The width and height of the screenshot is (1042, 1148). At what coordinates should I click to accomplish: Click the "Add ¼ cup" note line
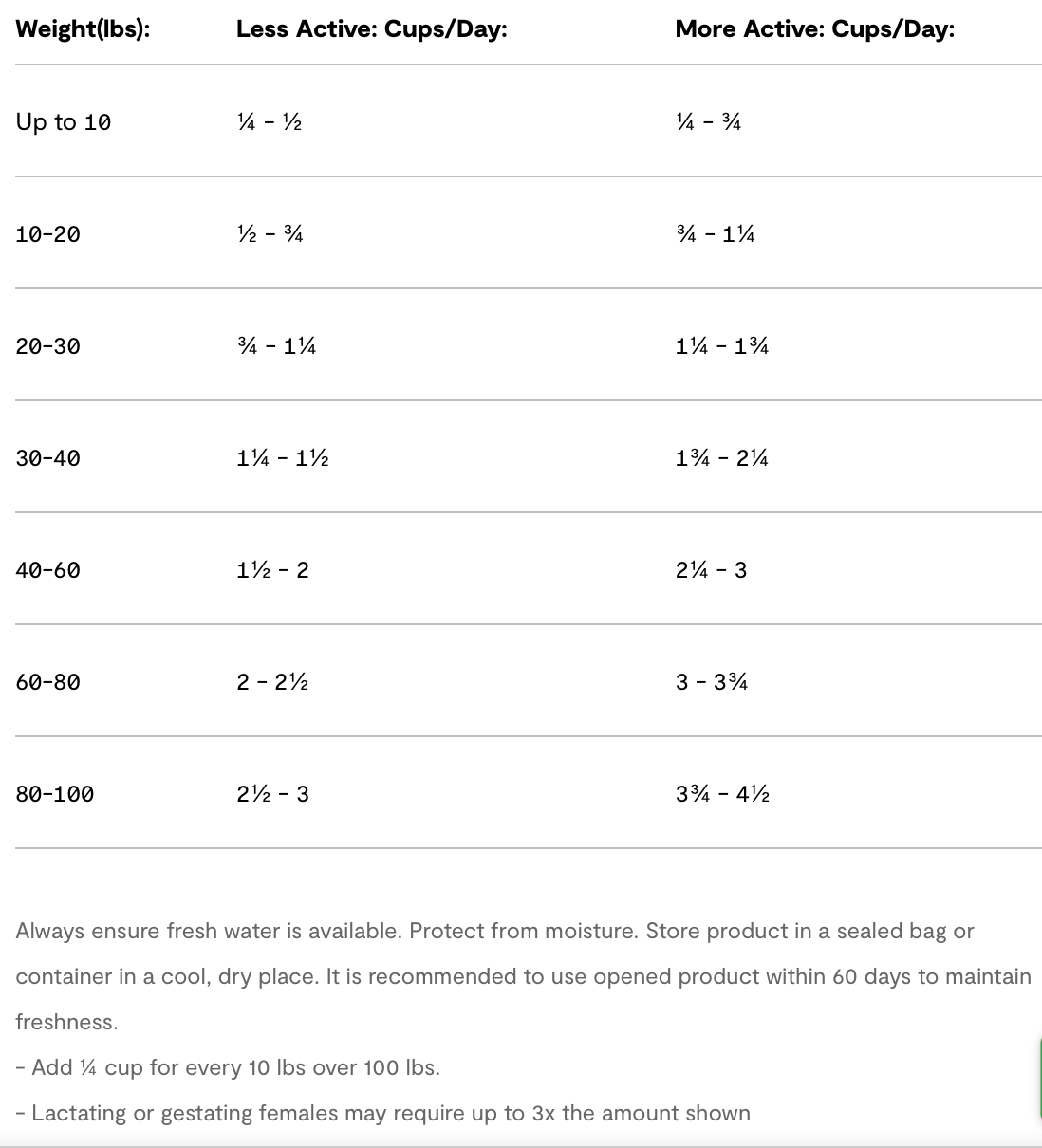pos(228,1067)
